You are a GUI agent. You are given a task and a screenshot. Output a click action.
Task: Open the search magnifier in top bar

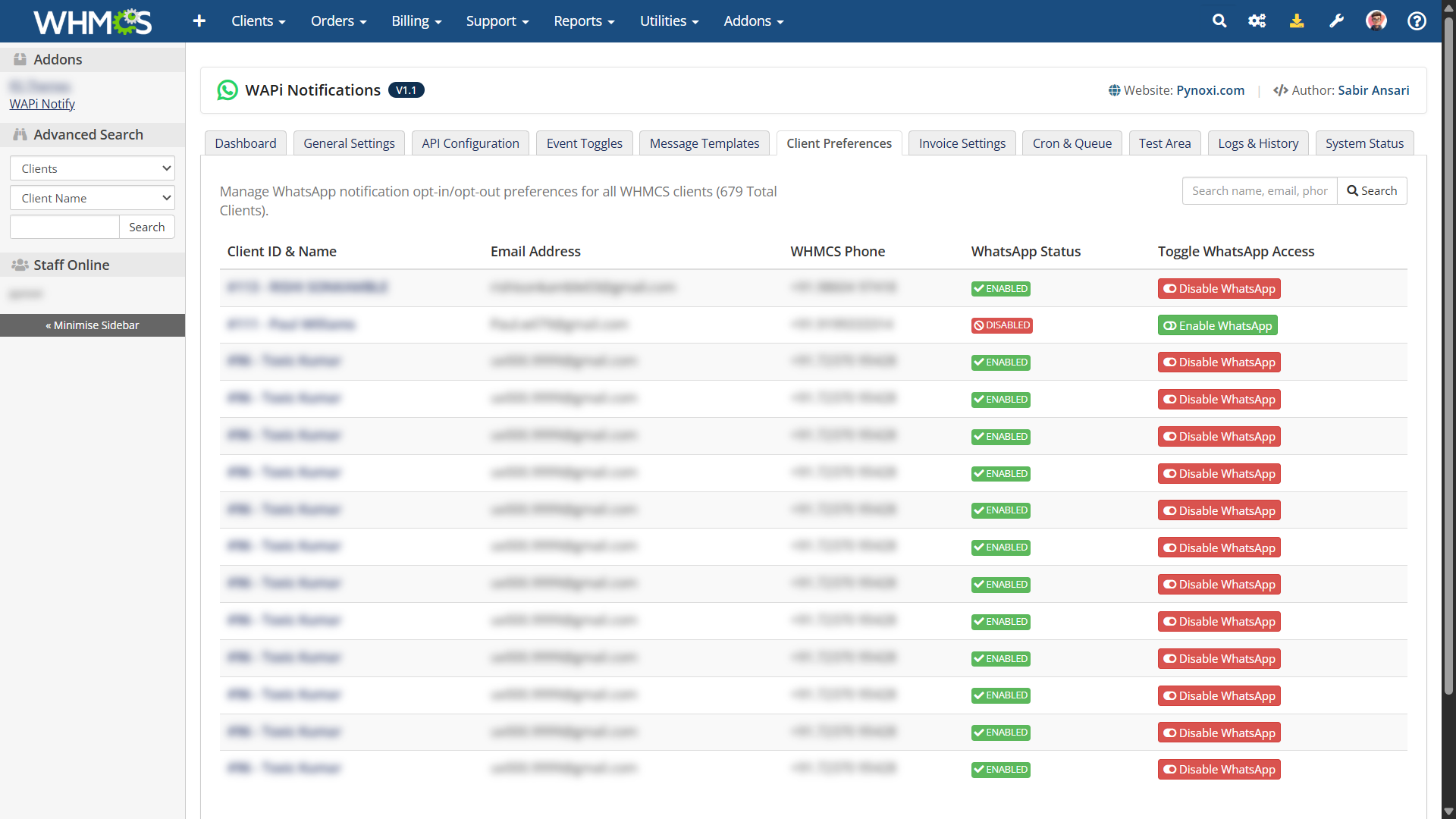pyautogui.click(x=1219, y=21)
